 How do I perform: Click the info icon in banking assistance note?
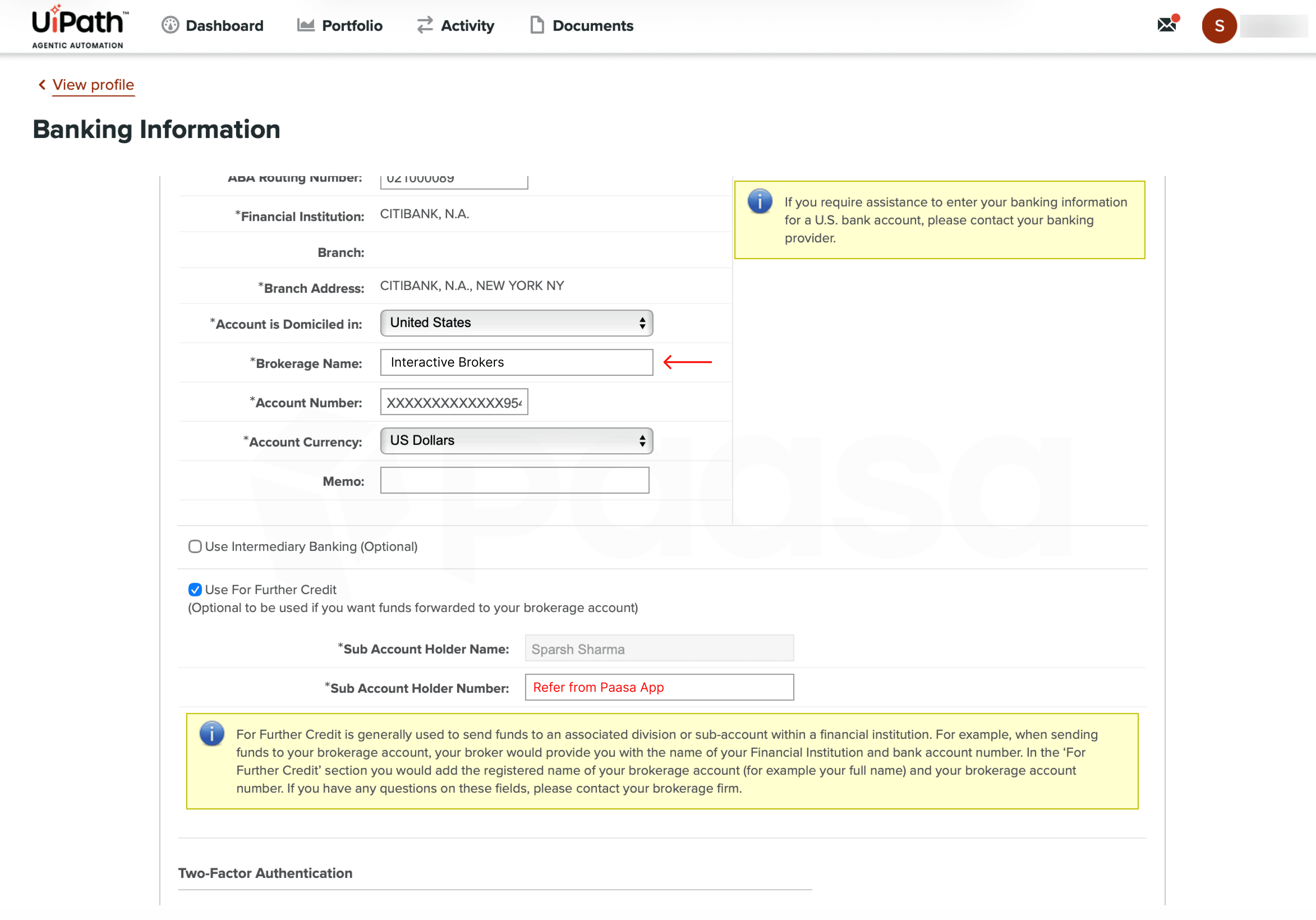point(759,201)
